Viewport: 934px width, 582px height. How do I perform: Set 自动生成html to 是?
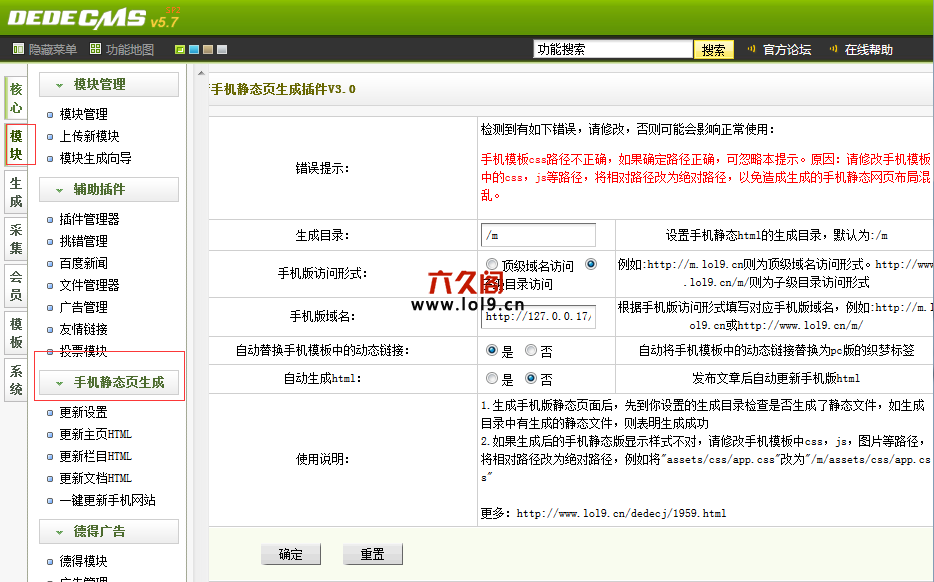[x=492, y=379]
